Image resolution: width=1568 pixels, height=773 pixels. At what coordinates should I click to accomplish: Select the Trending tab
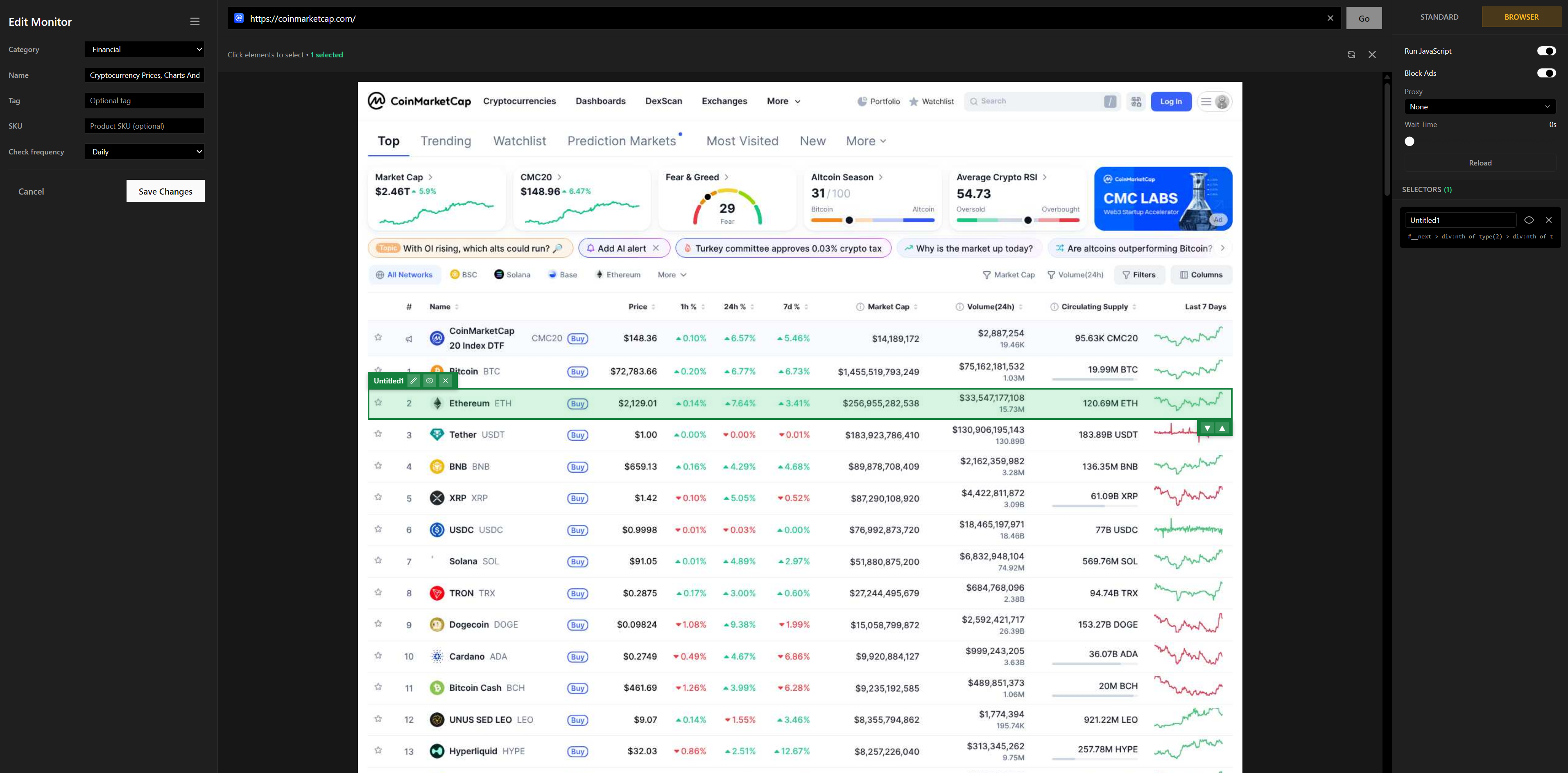pyautogui.click(x=446, y=141)
